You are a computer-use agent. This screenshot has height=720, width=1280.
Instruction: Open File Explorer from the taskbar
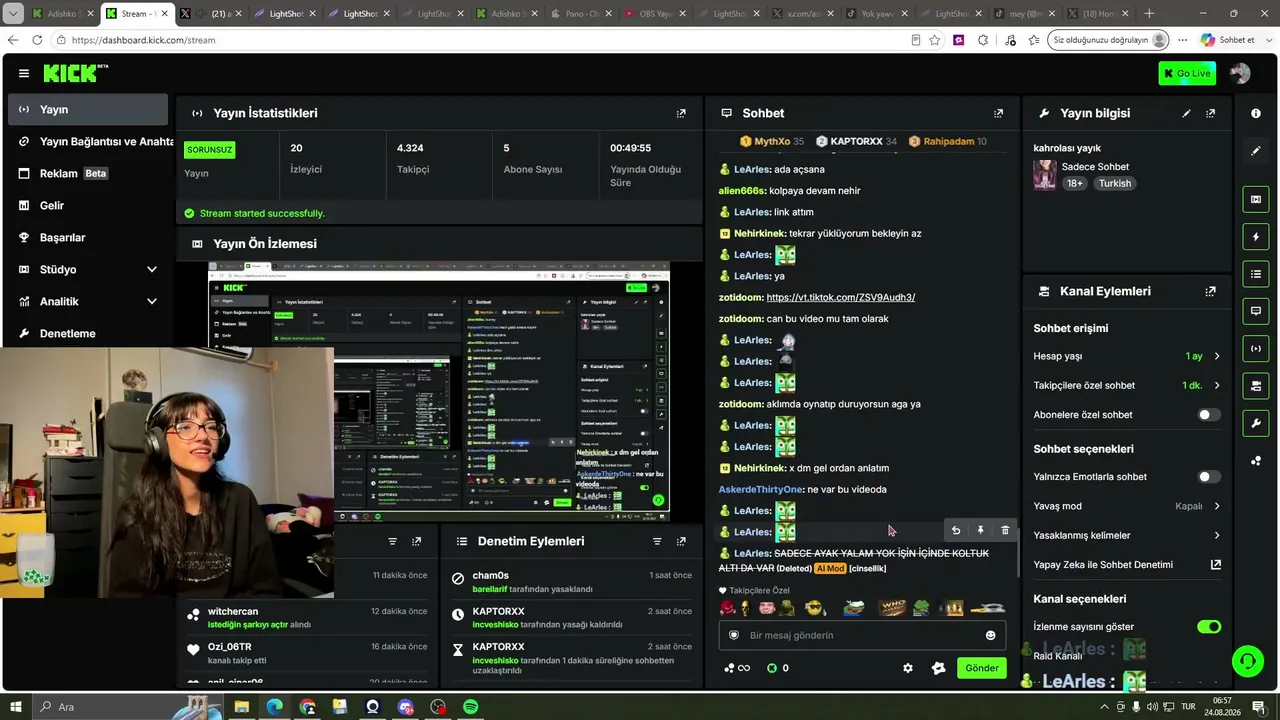coord(242,707)
